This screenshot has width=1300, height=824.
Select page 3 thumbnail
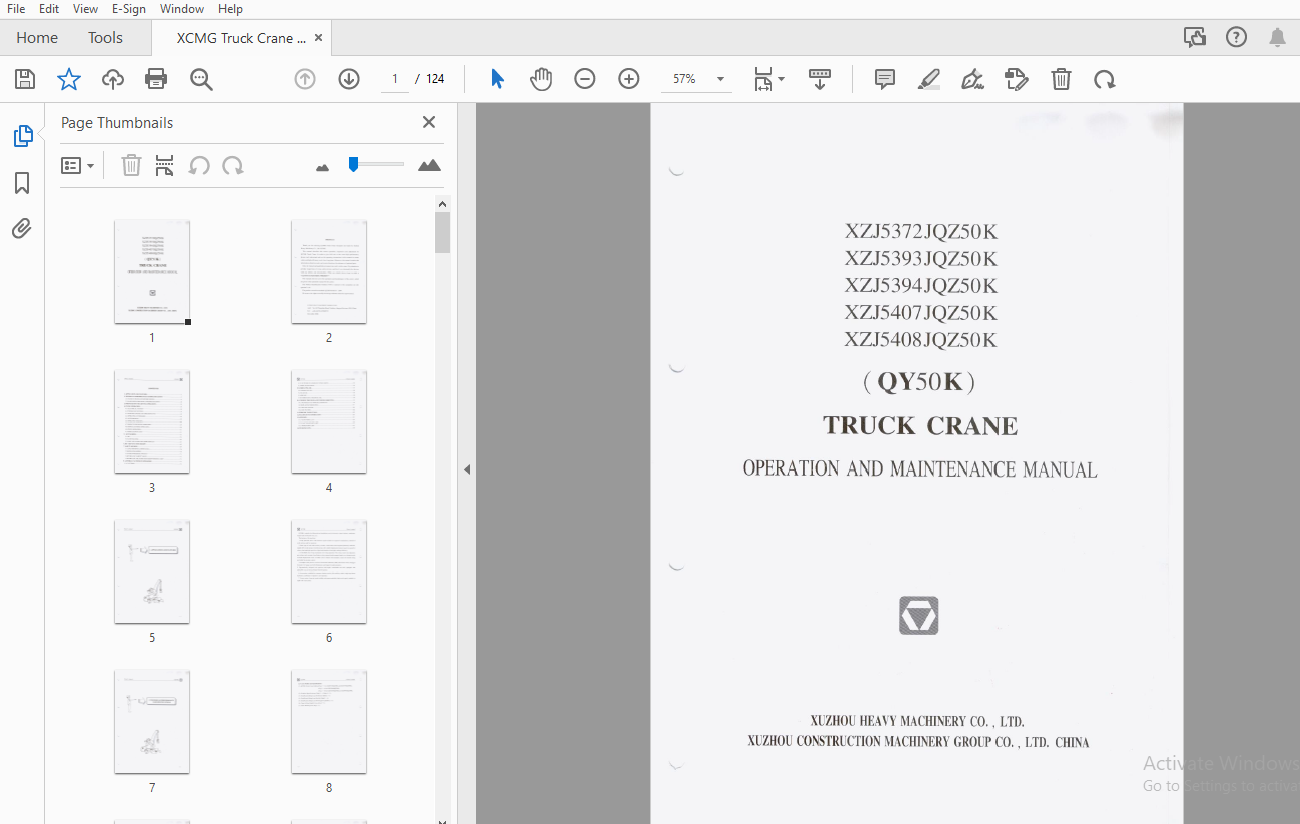coord(152,422)
